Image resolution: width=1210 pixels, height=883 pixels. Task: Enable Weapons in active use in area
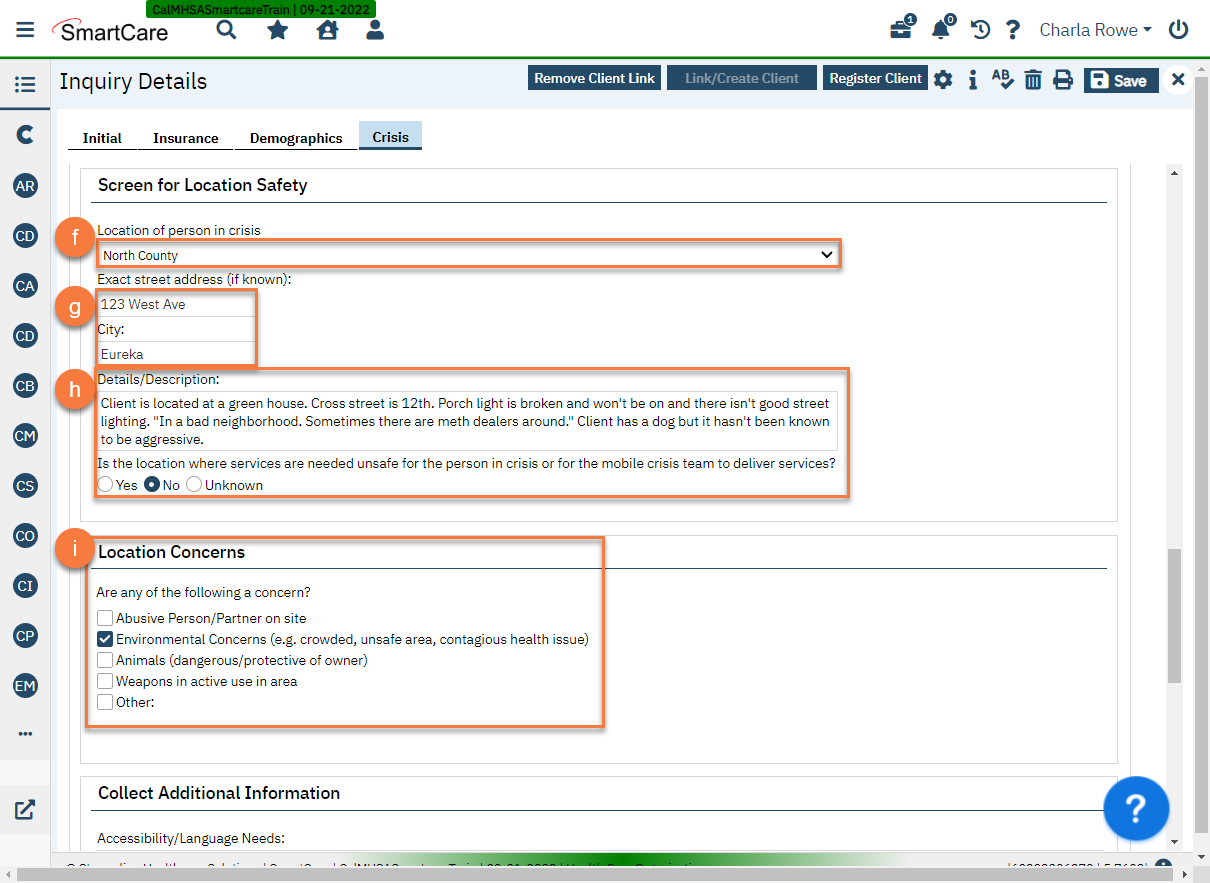(105, 681)
